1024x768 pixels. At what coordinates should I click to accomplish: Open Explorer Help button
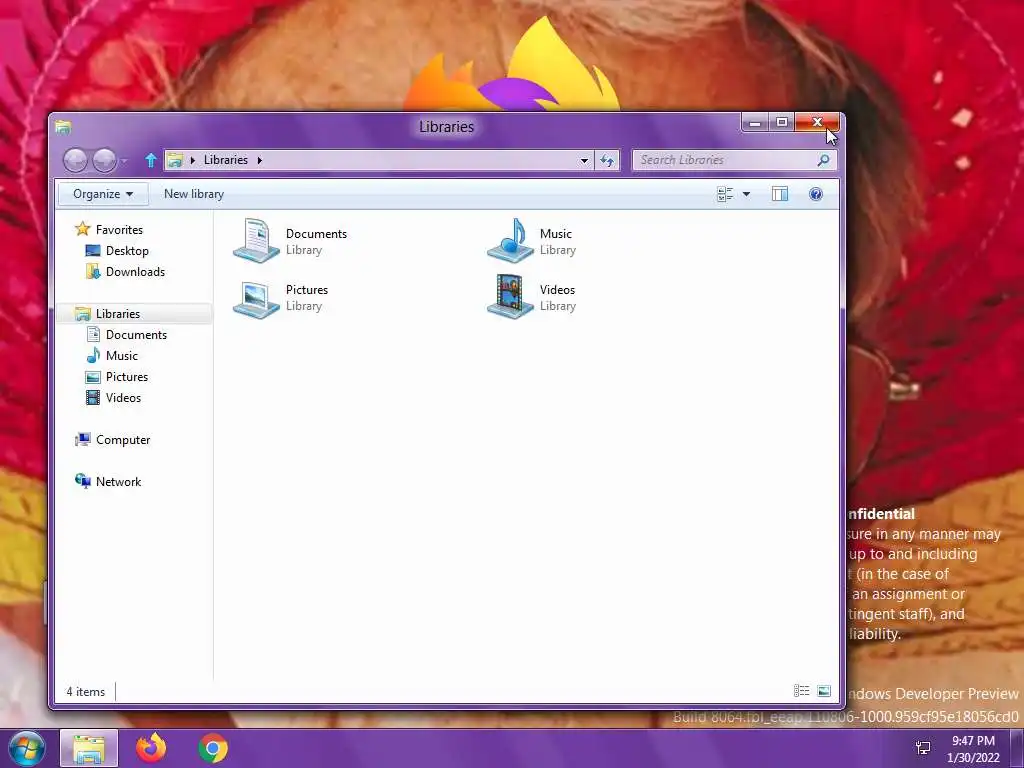(x=816, y=194)
